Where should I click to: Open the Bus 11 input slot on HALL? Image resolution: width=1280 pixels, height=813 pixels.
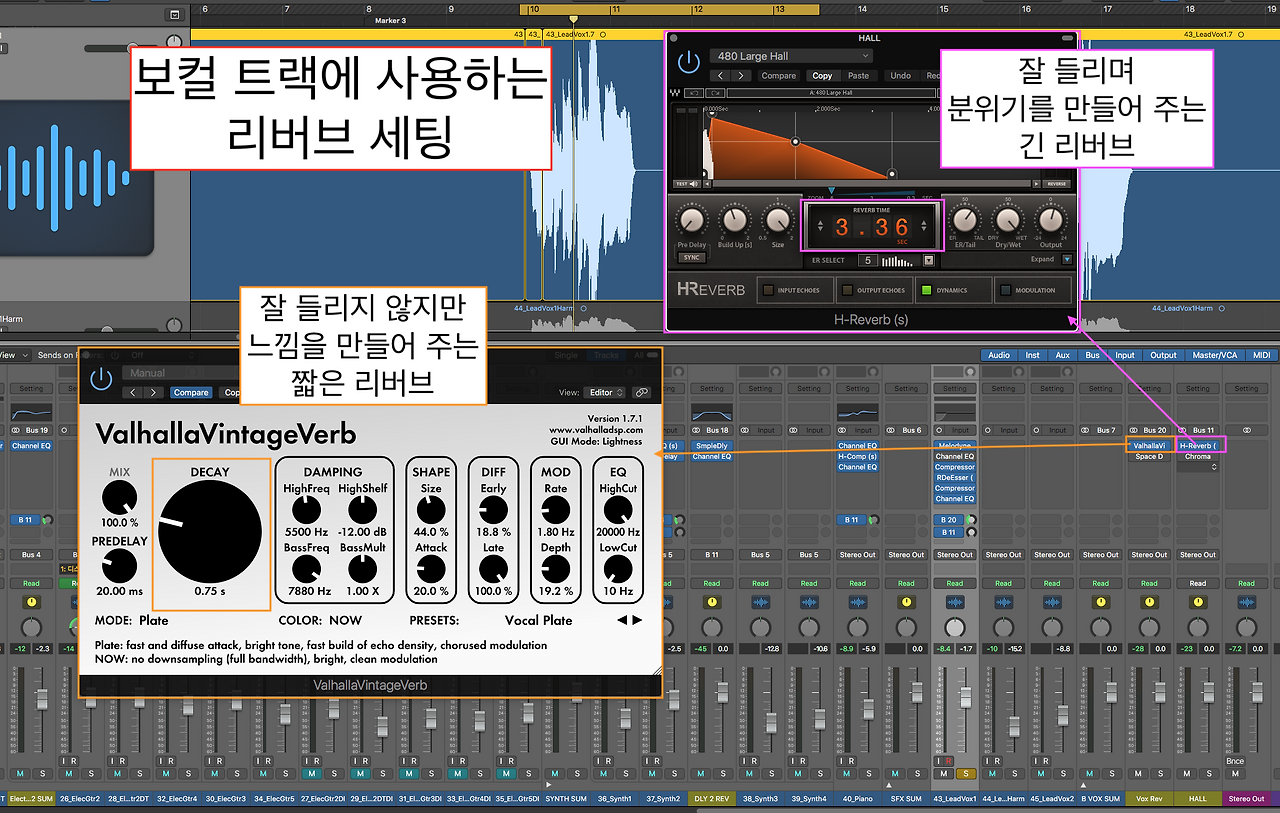[x=1204, y=431]
